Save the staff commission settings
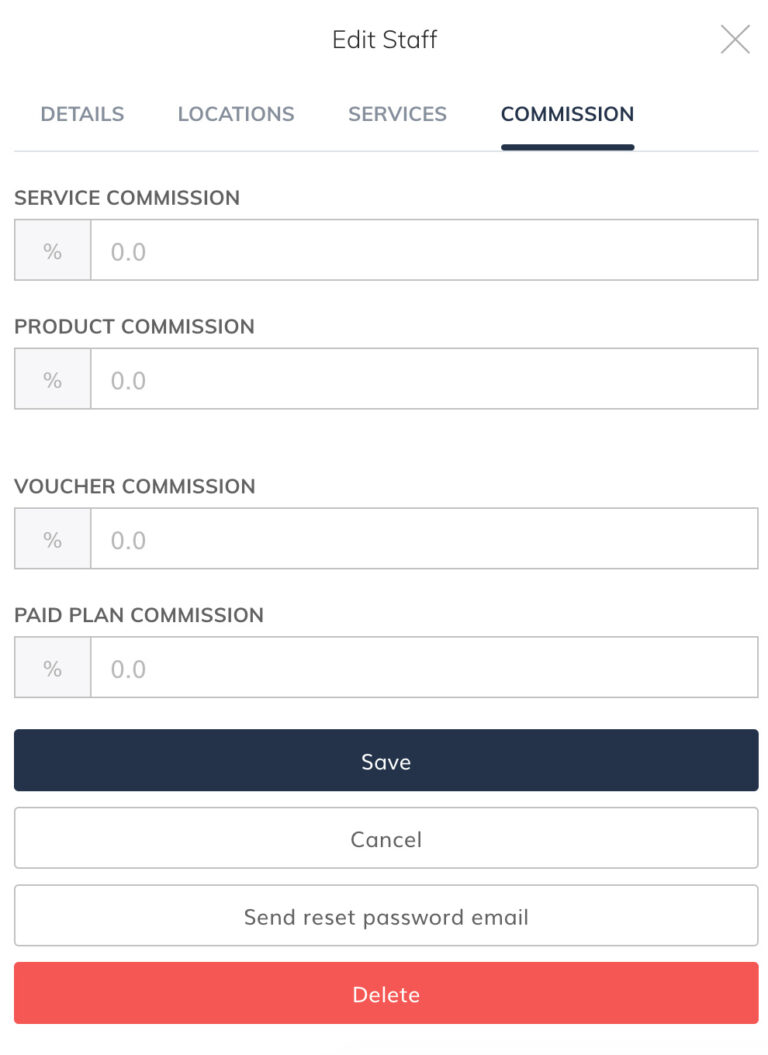The image size is (768, 1055). pos(384,761)
